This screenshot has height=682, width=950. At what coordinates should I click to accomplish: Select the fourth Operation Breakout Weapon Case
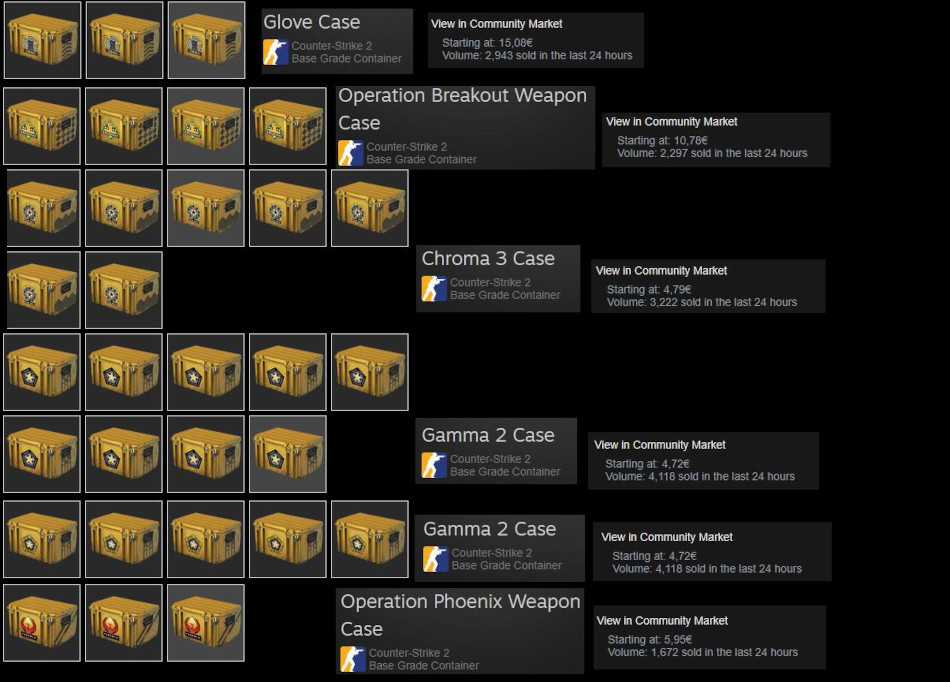[288, 126]
